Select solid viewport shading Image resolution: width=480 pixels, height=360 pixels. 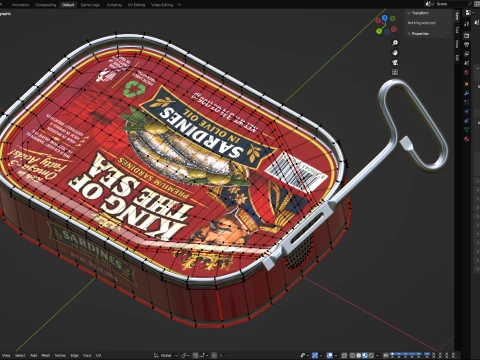358,355
